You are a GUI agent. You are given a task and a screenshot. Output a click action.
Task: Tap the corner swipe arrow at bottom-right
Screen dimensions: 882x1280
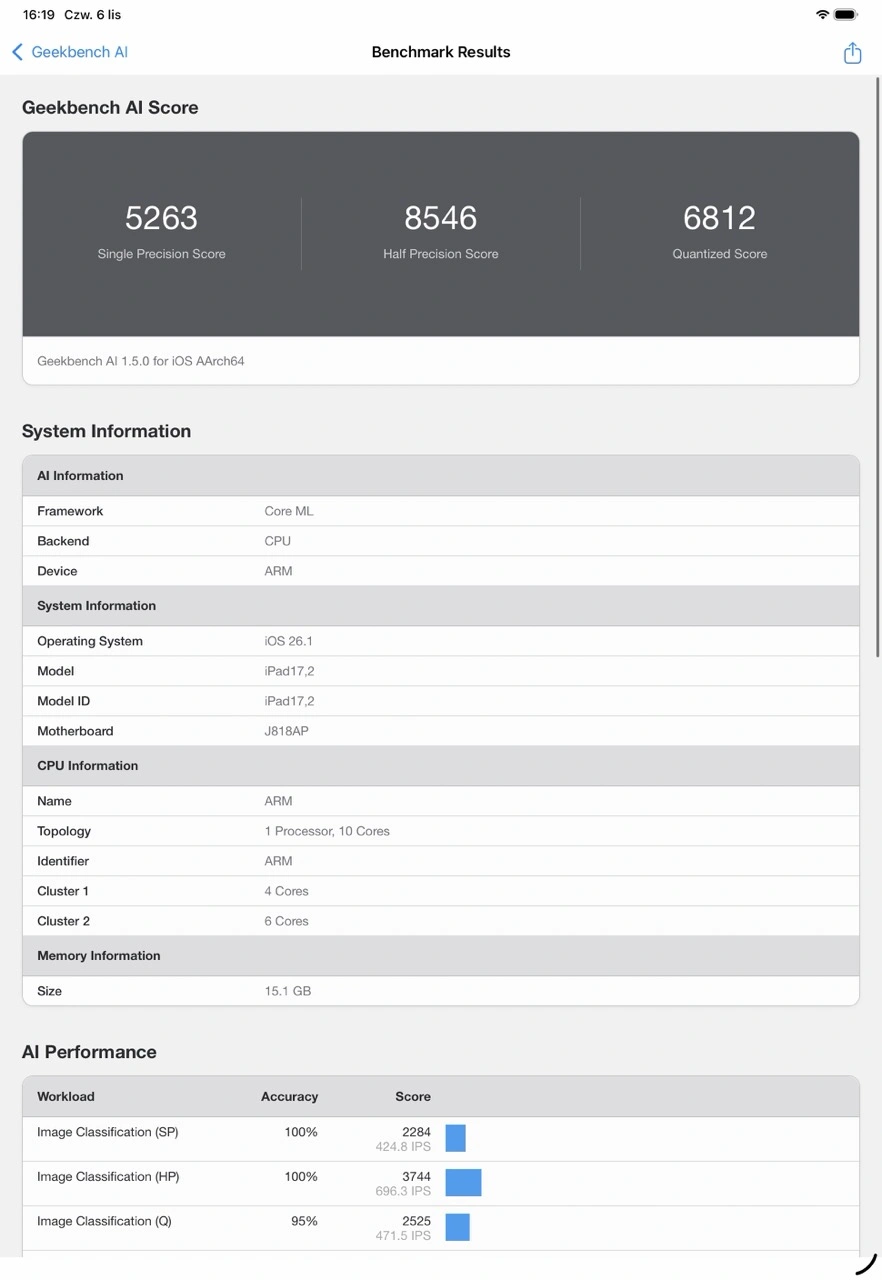pos(866,1264)
